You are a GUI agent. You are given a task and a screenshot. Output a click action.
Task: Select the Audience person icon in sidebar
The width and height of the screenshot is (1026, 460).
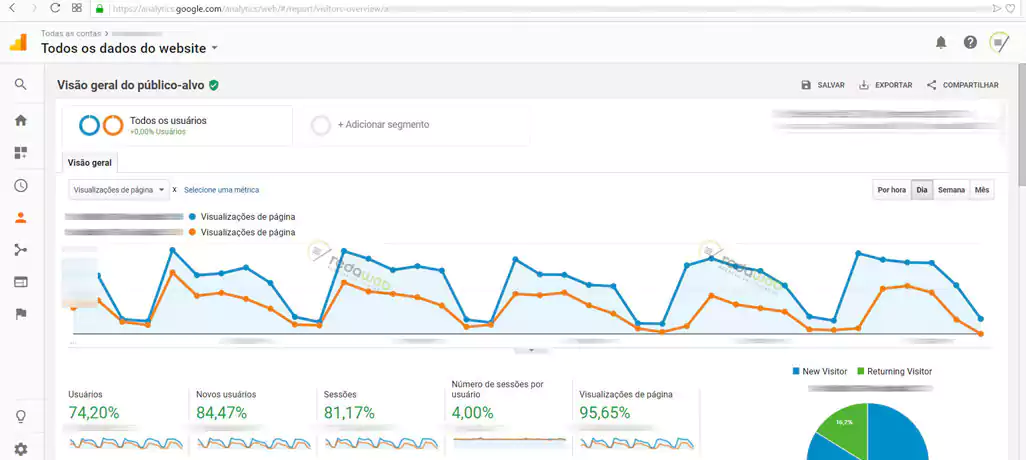[20, 218]
